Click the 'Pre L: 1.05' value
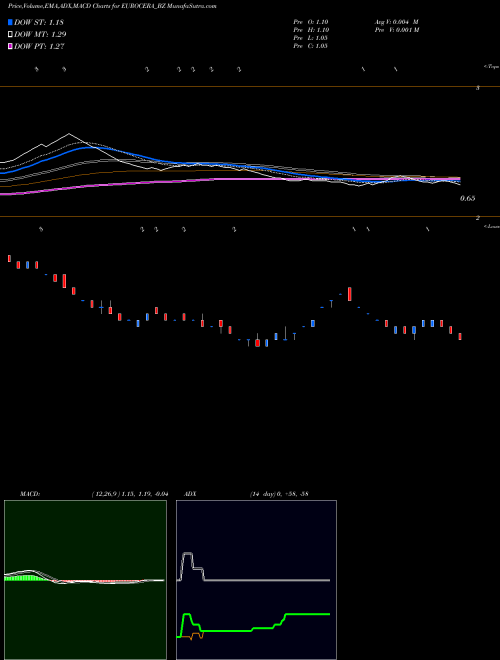Viewport: 500px width, 660px height. click(311, 38)
